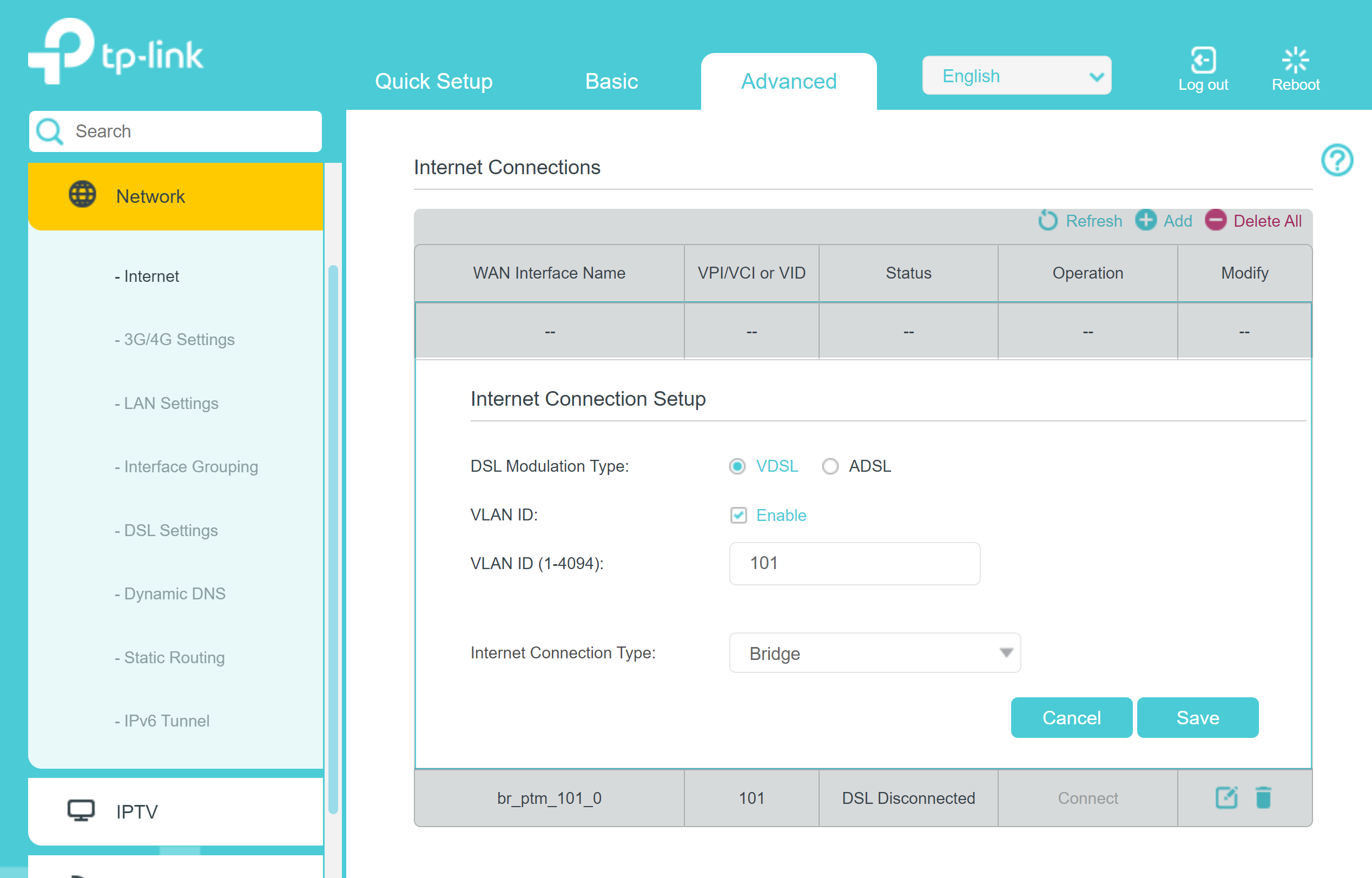Switch to the Basic tab
This screenshot has height=878, width=1372.
[610, 81]
